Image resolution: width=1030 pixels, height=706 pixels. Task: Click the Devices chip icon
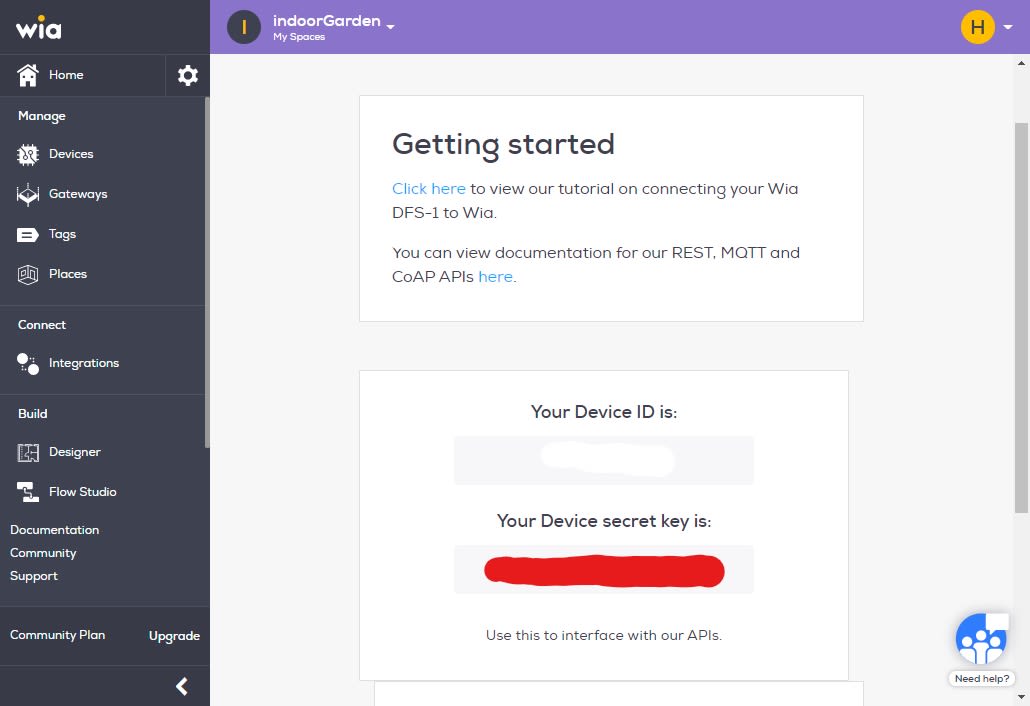click(x=28, y=154)
